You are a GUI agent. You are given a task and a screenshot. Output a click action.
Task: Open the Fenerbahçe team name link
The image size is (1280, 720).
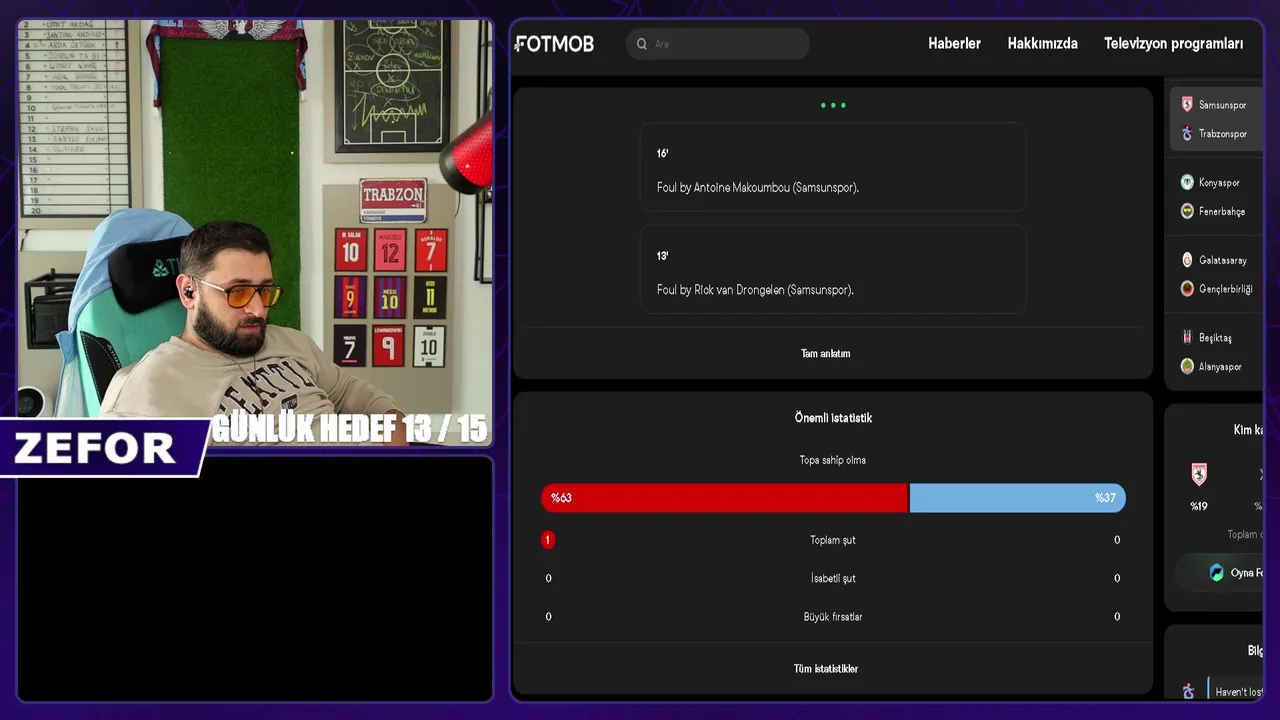coord(1222,212)
